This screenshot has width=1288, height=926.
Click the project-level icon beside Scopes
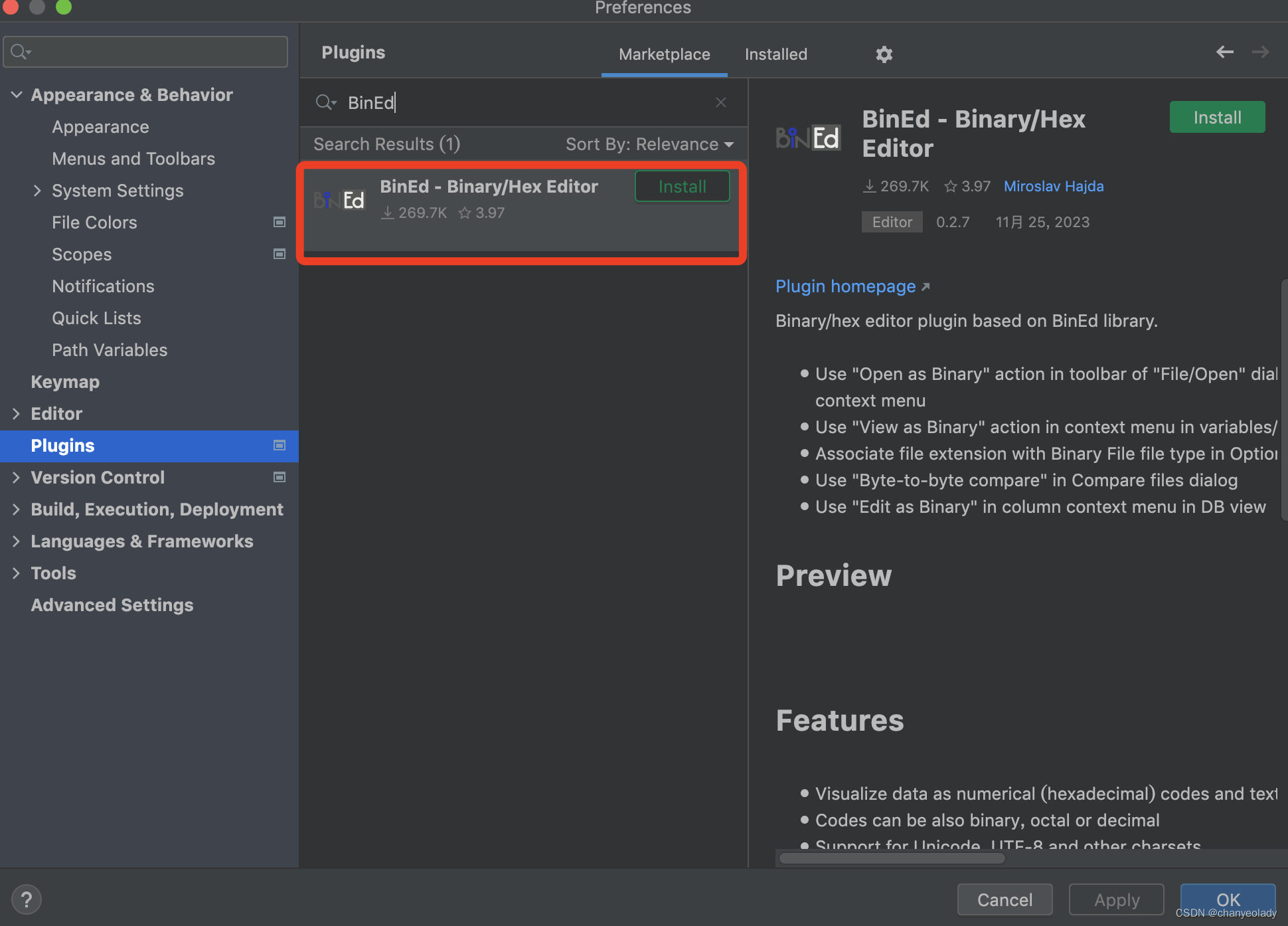280,254
